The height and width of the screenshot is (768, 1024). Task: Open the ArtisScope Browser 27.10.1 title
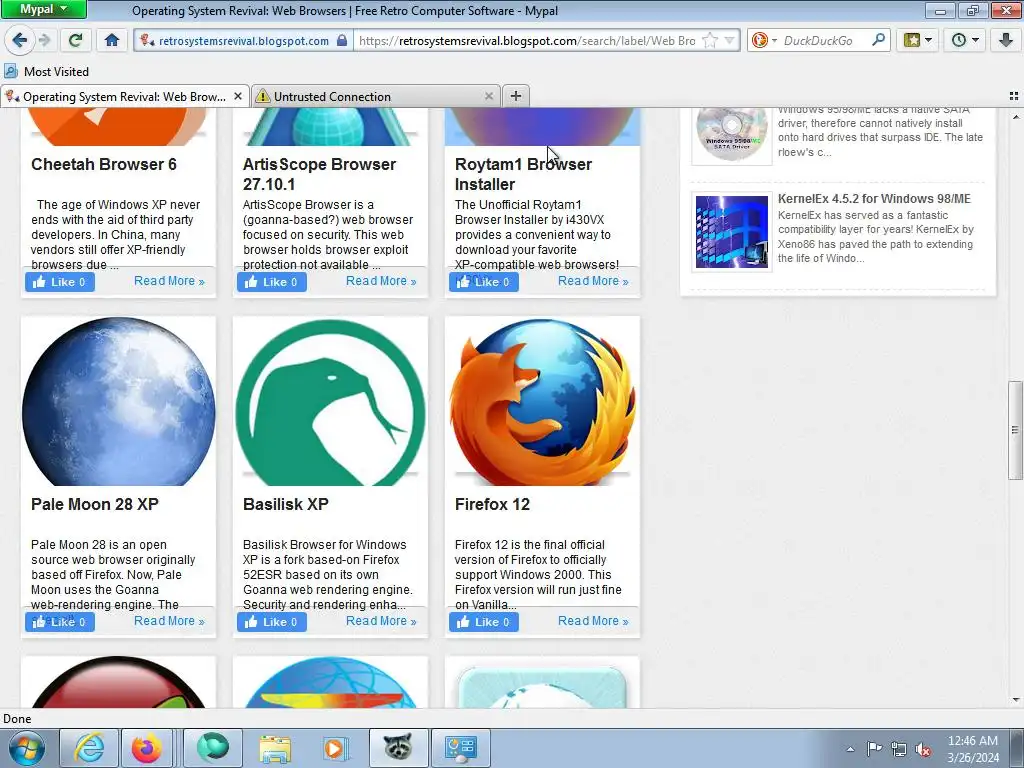click(319, 174)
